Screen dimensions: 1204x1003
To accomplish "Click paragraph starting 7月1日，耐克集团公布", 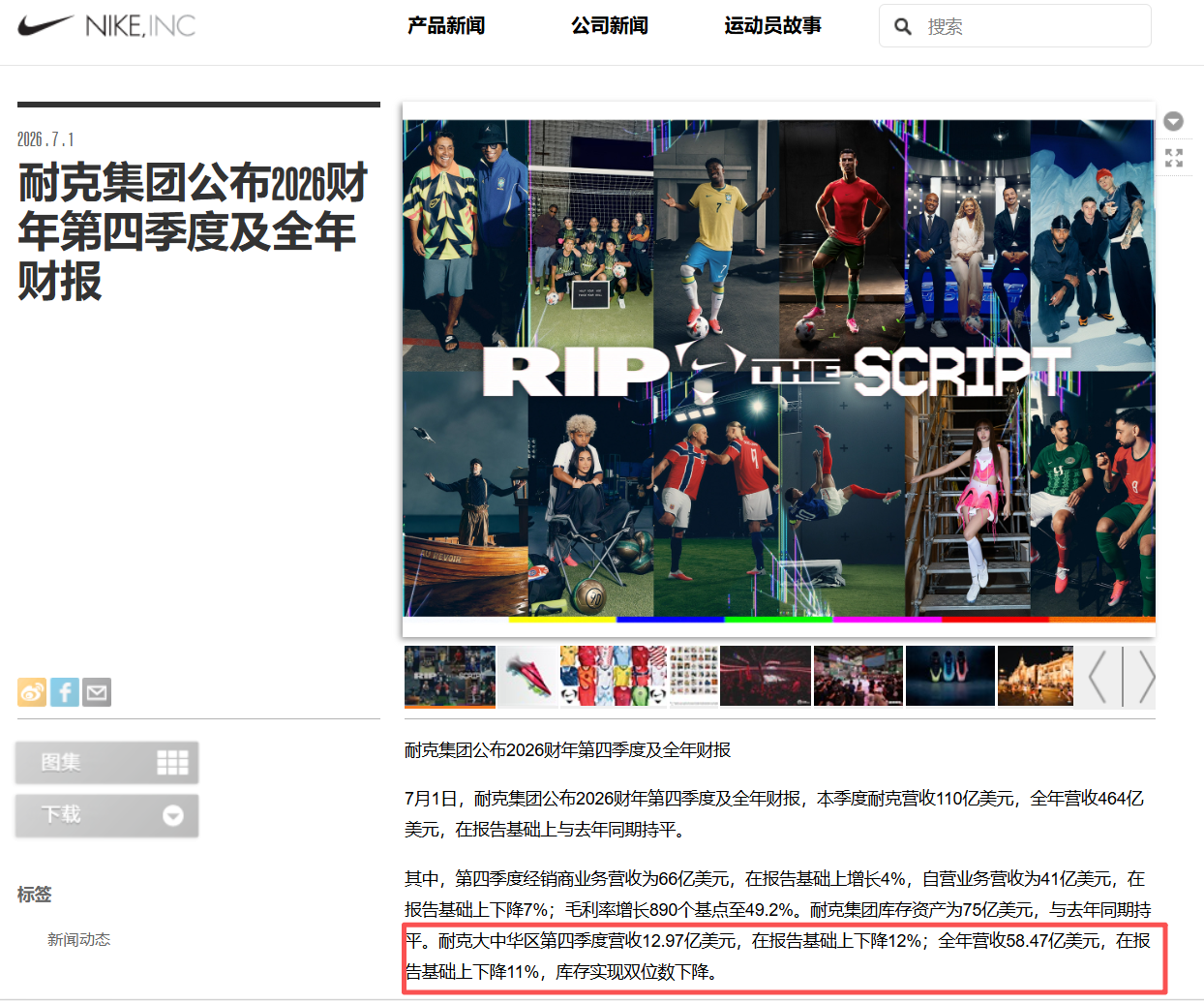I will (x=774, y=814).
